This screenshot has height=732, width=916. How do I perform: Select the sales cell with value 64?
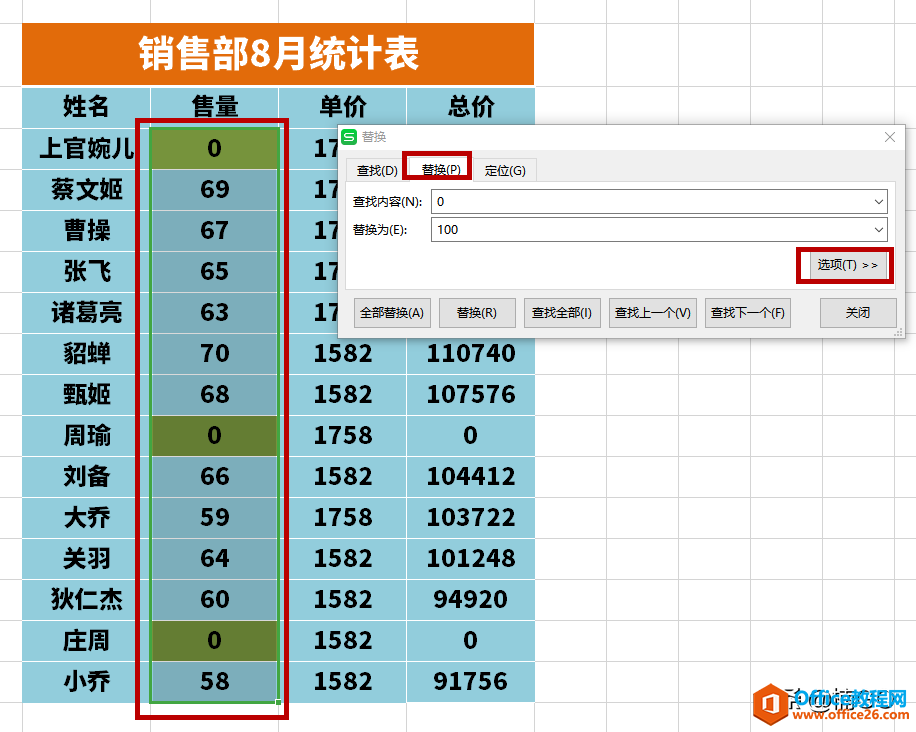(x=214, y=558)
